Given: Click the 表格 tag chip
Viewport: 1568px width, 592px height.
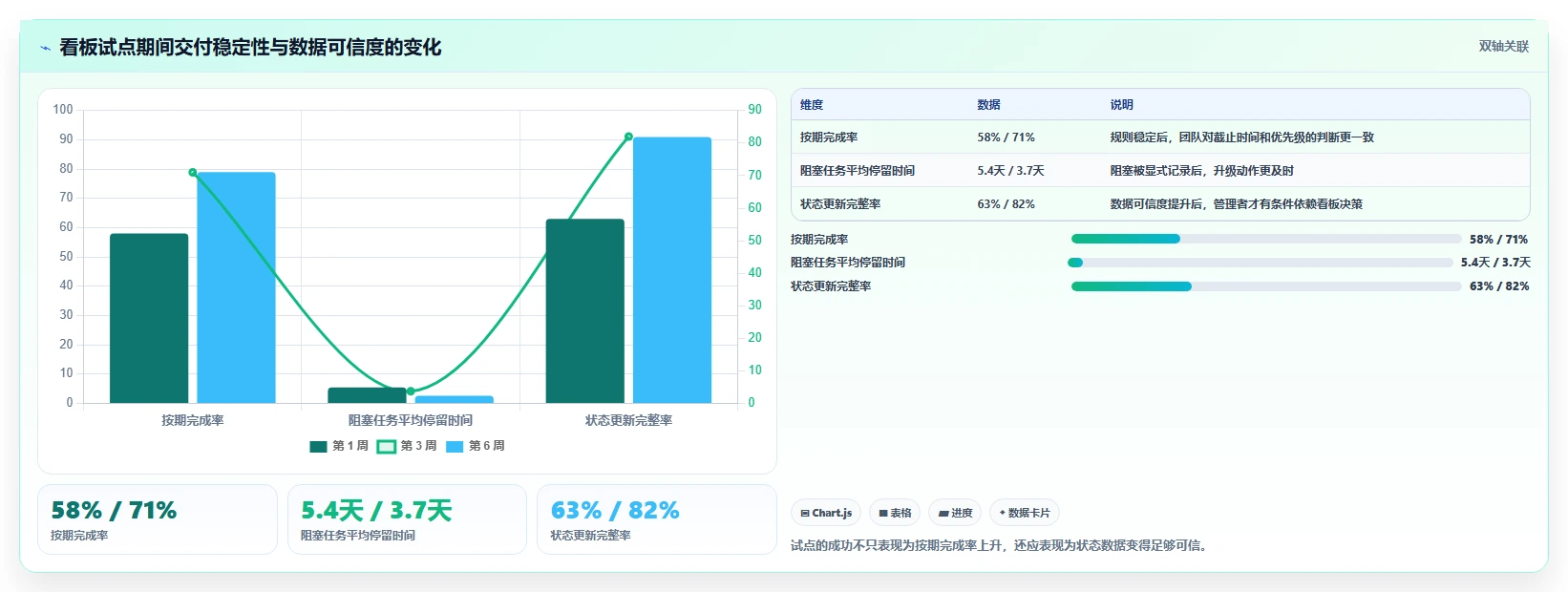Looking at the screenshot, I should pos(895,513).
